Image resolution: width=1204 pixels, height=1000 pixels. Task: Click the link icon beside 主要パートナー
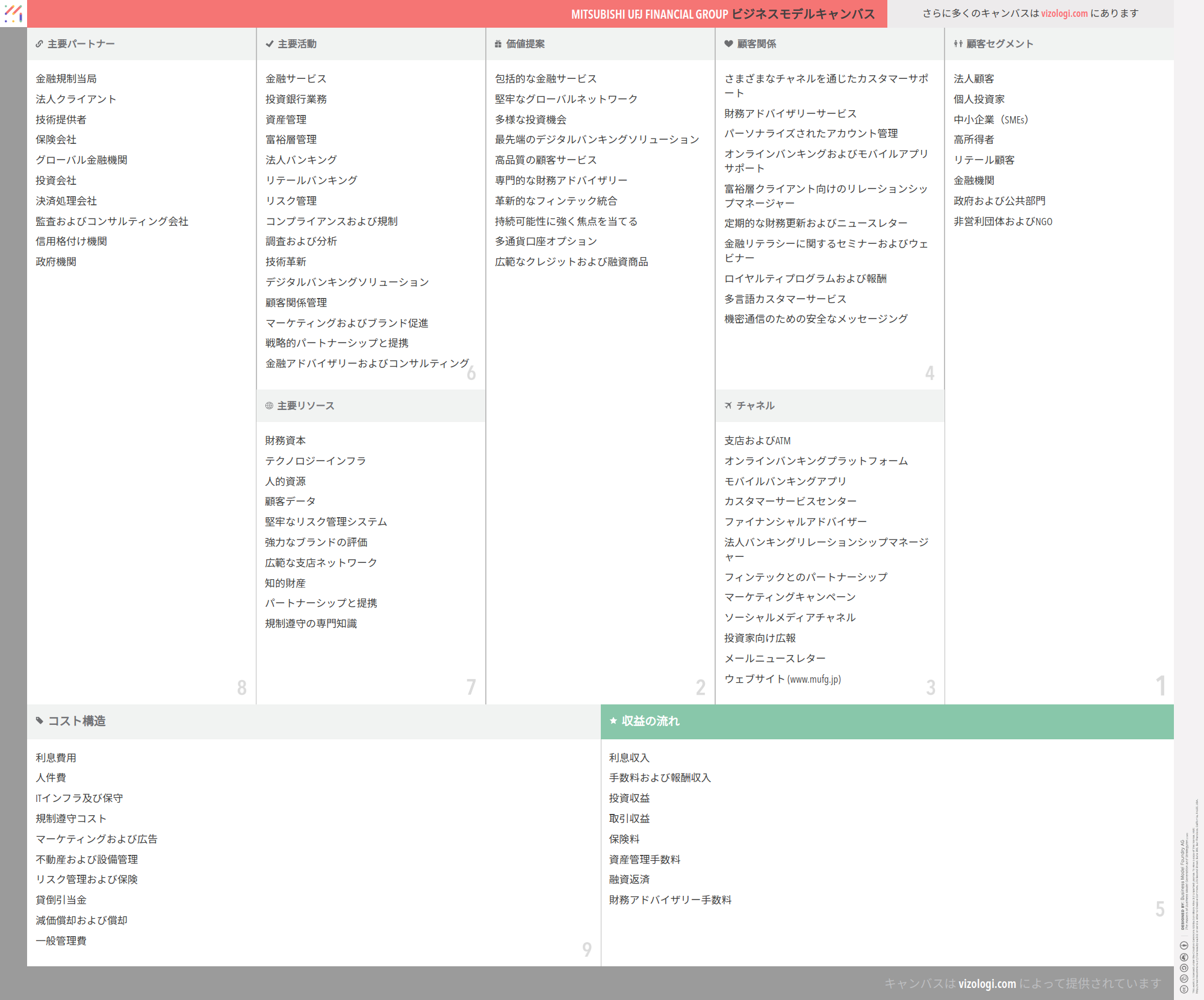39,44
